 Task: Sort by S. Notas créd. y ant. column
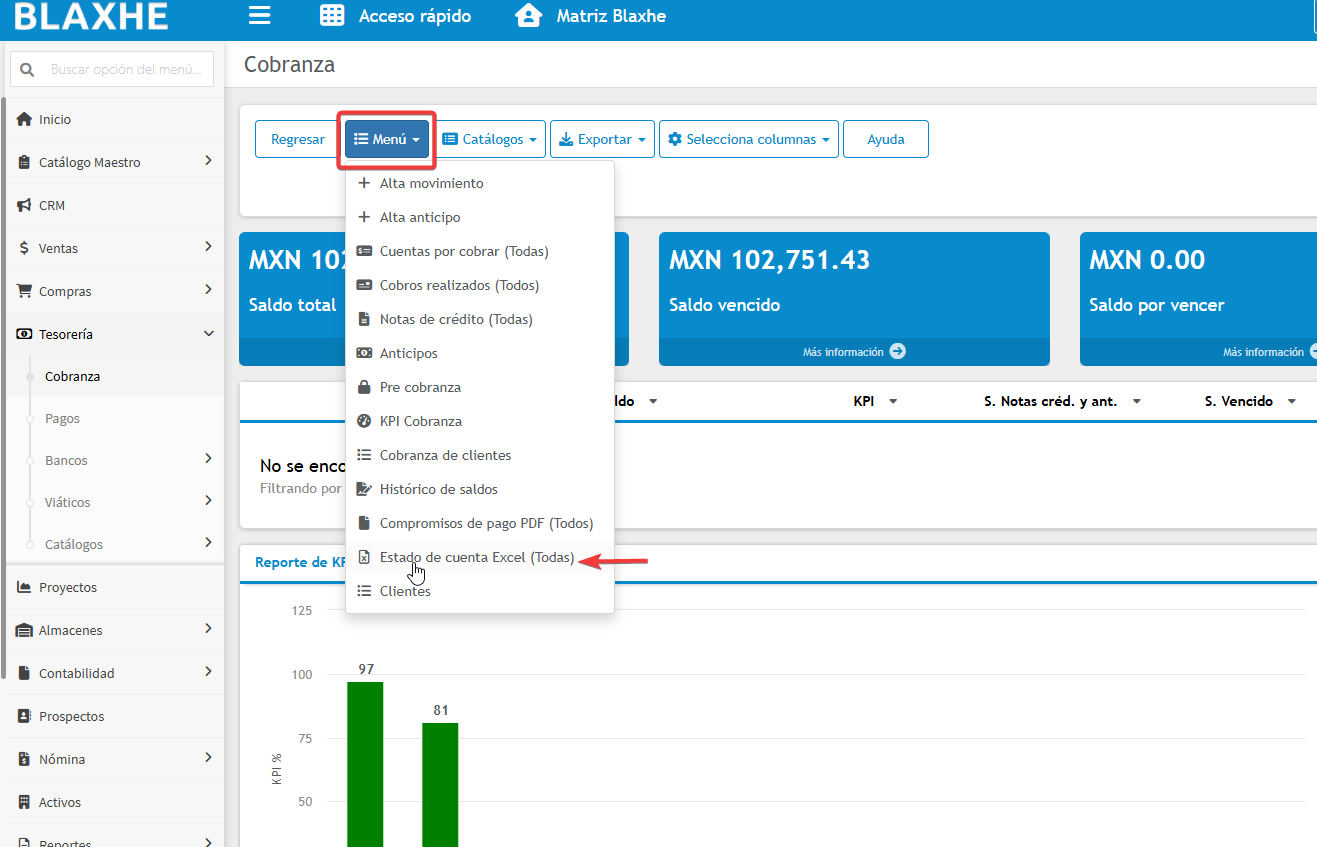(x=1063, y=401)
